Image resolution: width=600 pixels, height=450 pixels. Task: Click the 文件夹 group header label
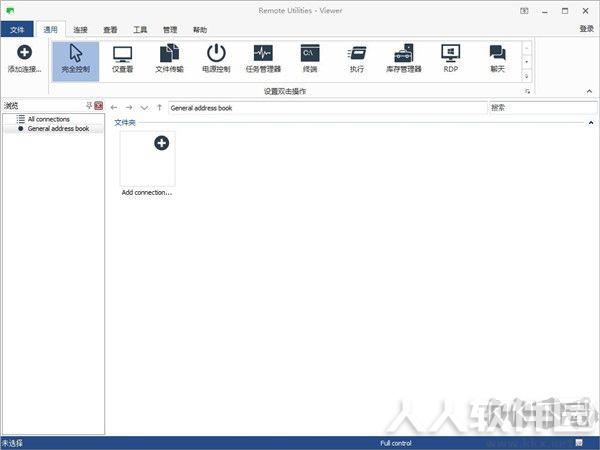tap(125, 122)
